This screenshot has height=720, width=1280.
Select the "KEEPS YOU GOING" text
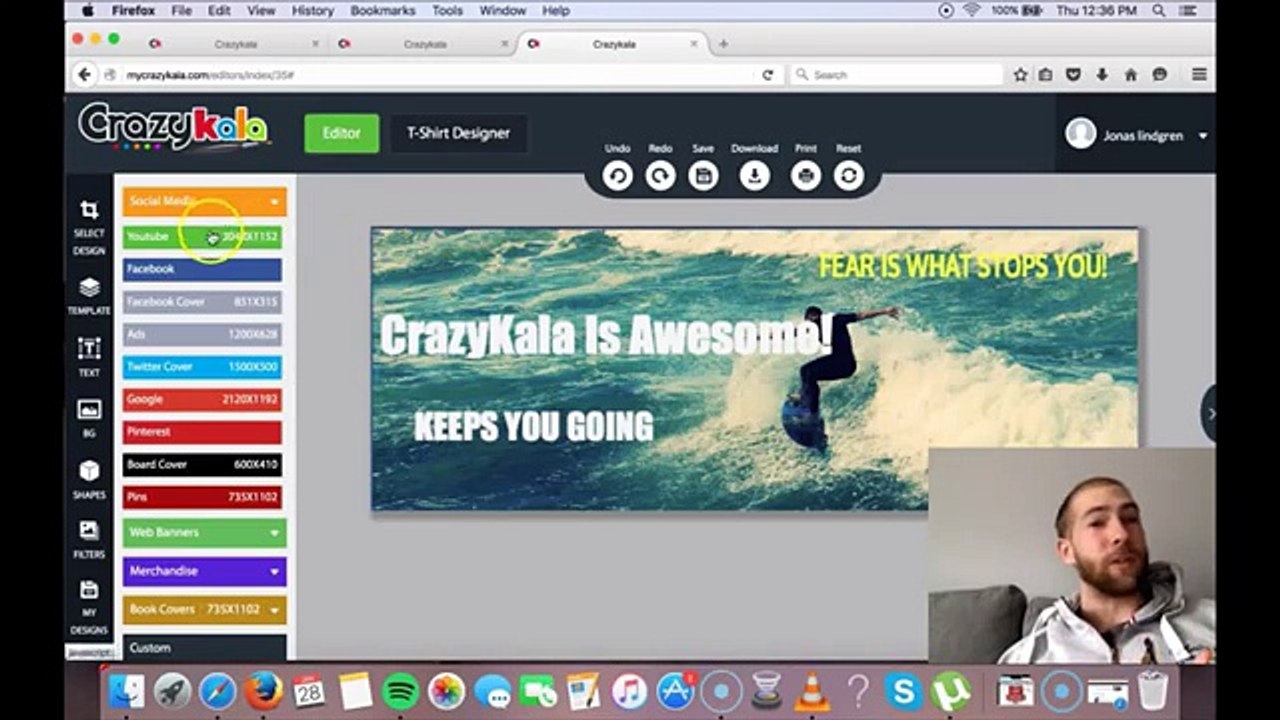point(533,426)
